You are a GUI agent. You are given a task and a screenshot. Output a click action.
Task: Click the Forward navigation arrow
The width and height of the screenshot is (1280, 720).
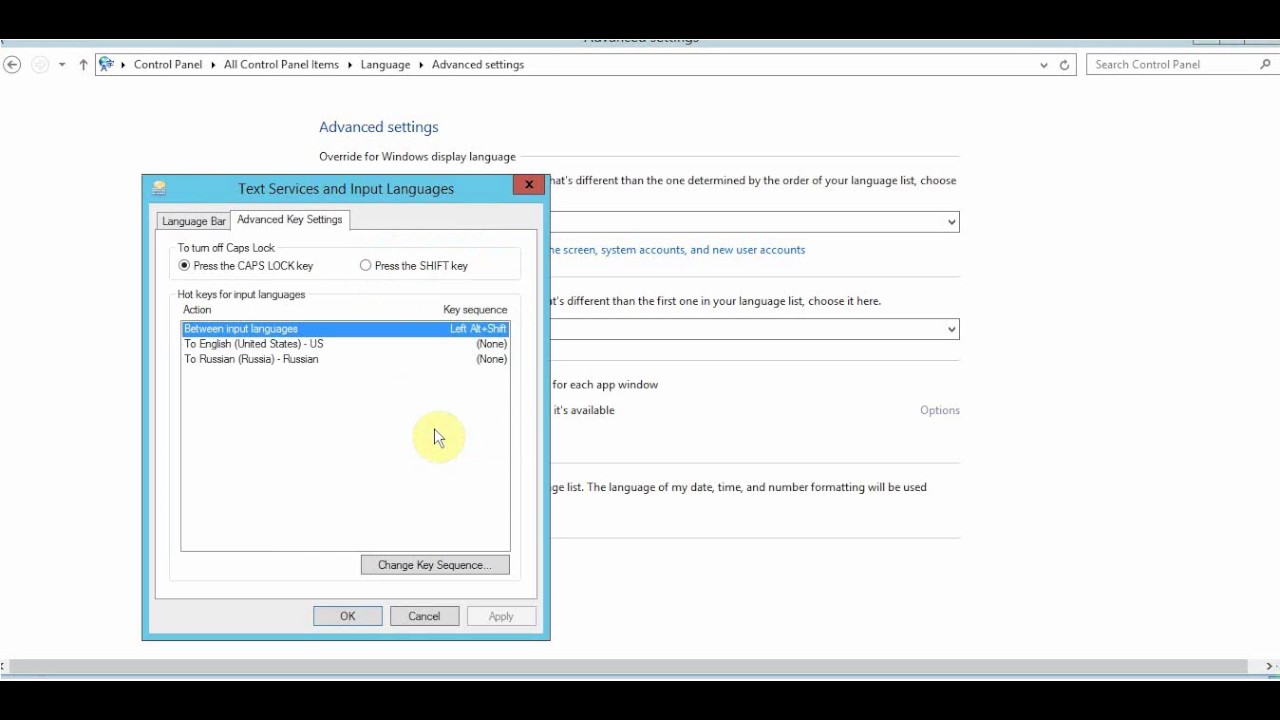point(40,65)
